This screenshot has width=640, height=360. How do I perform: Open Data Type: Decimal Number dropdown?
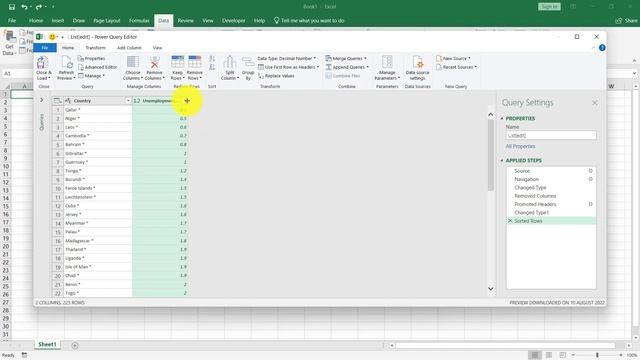pos(287,58)
